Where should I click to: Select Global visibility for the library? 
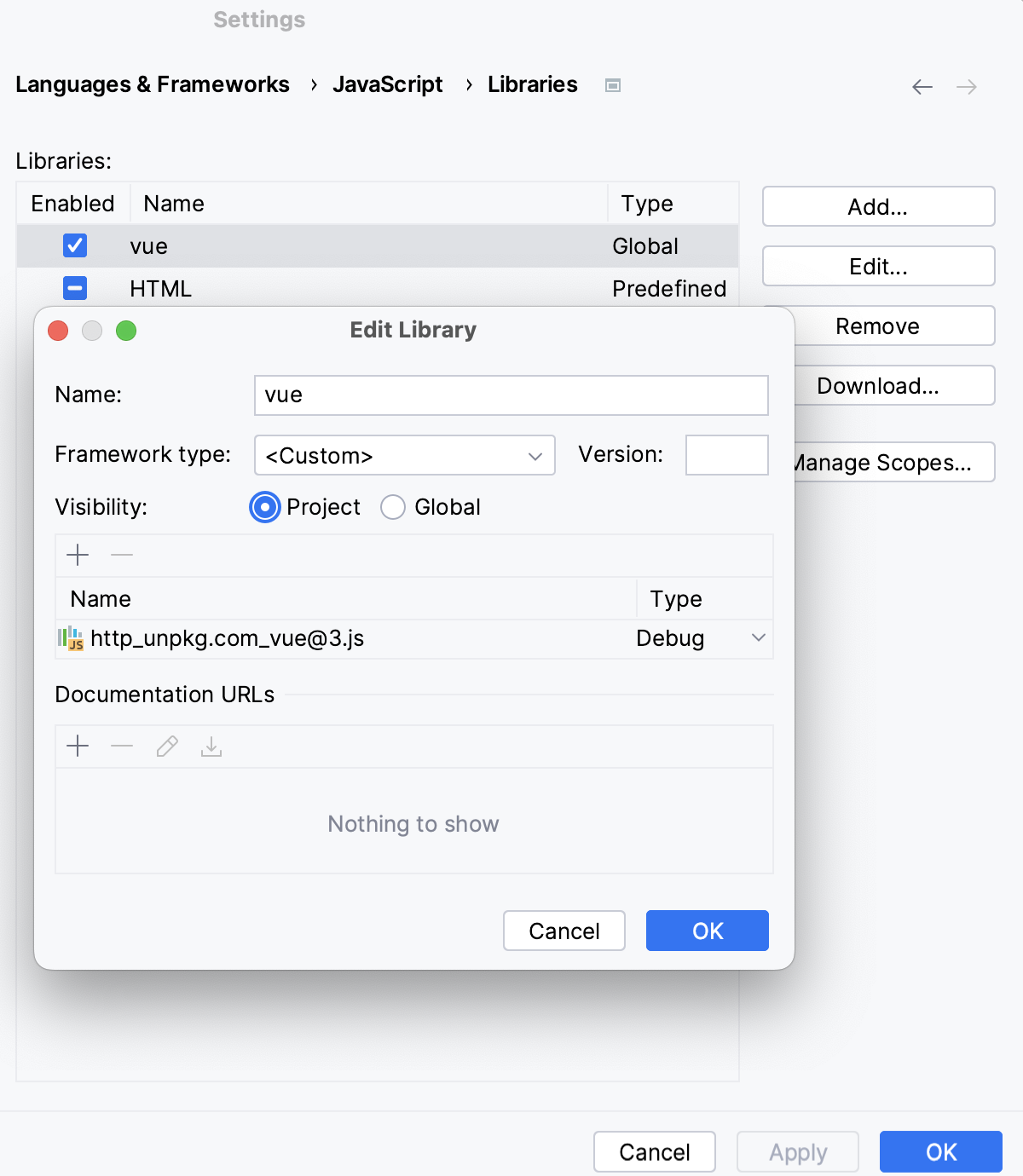click(x=392, y=507)
